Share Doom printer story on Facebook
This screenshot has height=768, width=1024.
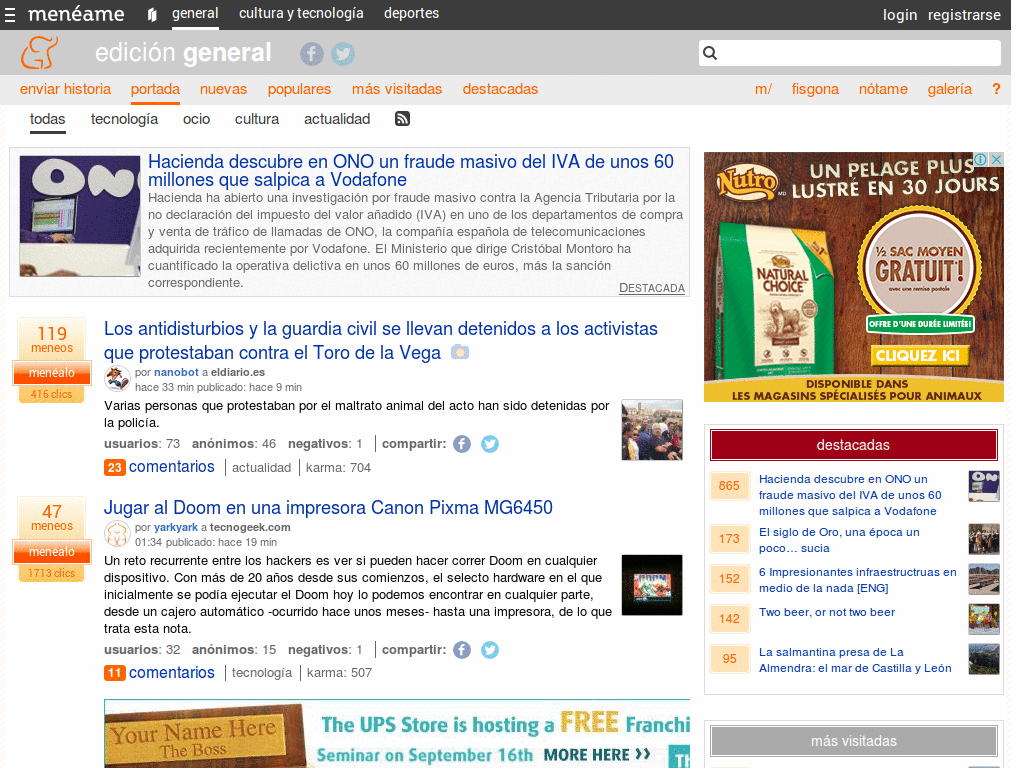coord(462,650)
